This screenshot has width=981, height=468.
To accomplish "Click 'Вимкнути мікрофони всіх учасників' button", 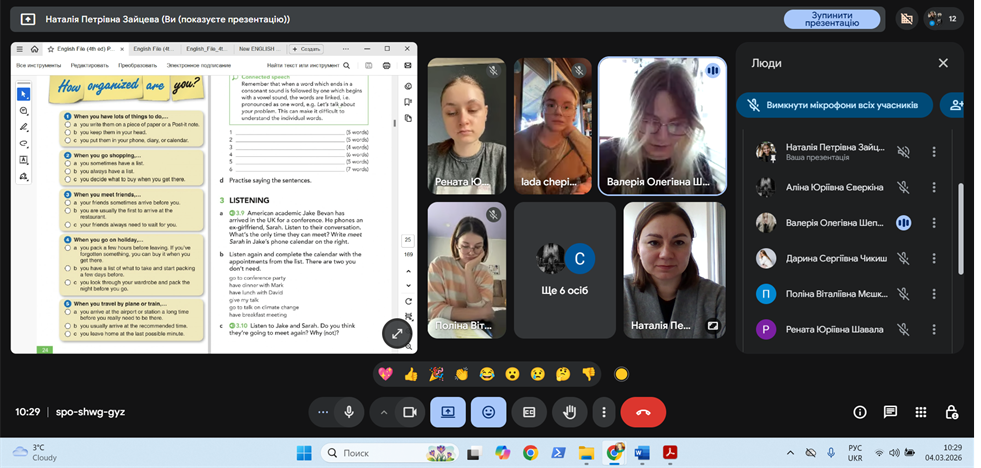I will point(835,105).
